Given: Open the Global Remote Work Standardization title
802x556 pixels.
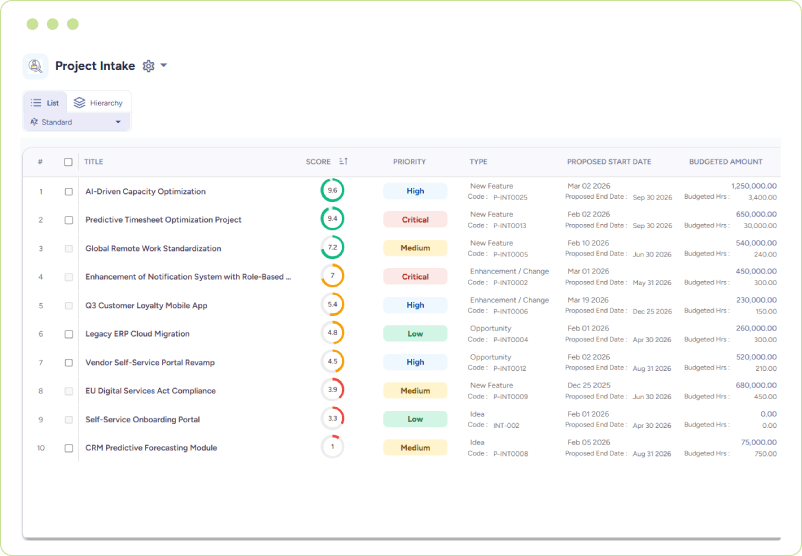Looking at the screenshot, I should pyautogui.click(x=153, y=249).
